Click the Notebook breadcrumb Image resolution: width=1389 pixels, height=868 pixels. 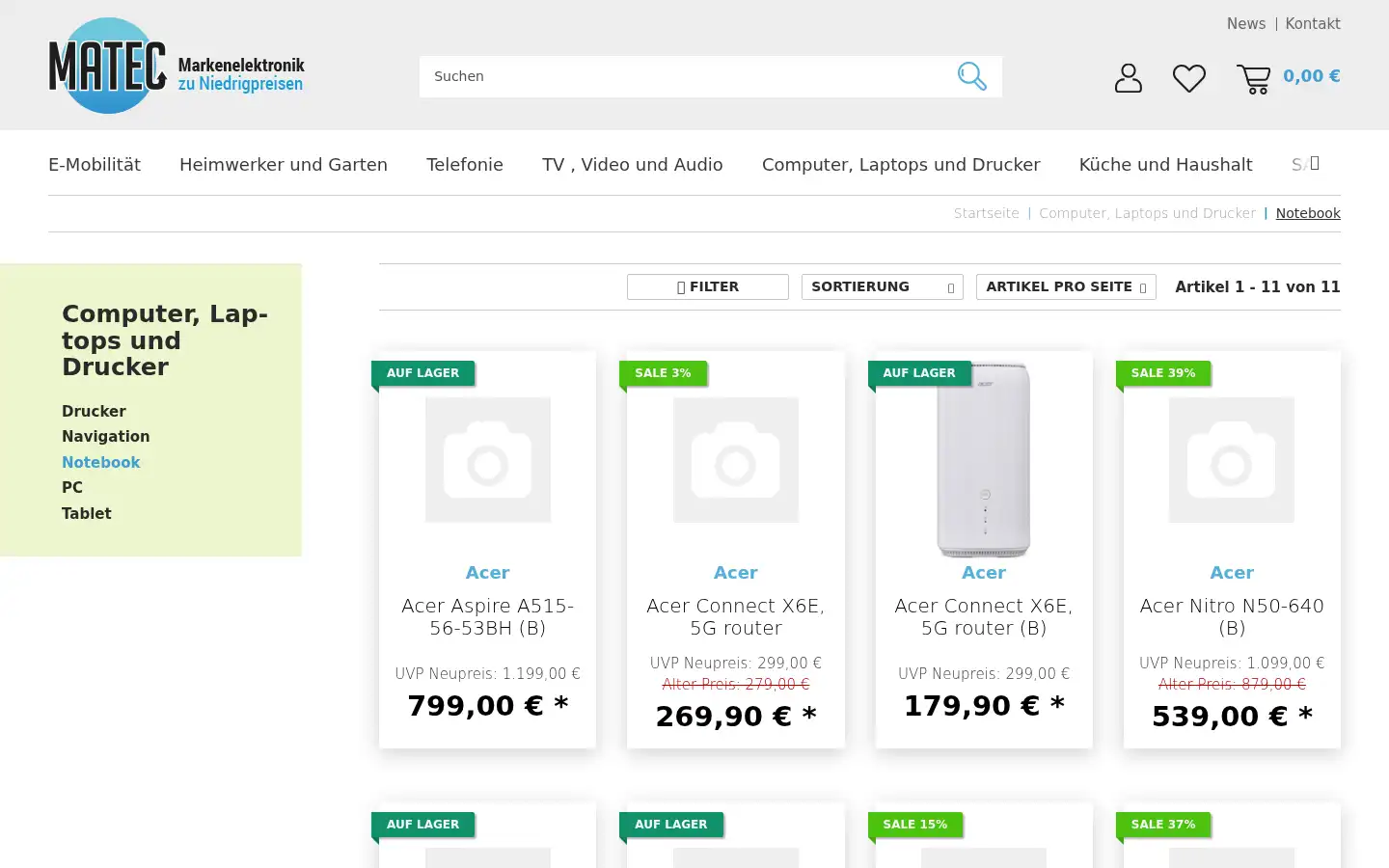click(x=1308, y=213)
